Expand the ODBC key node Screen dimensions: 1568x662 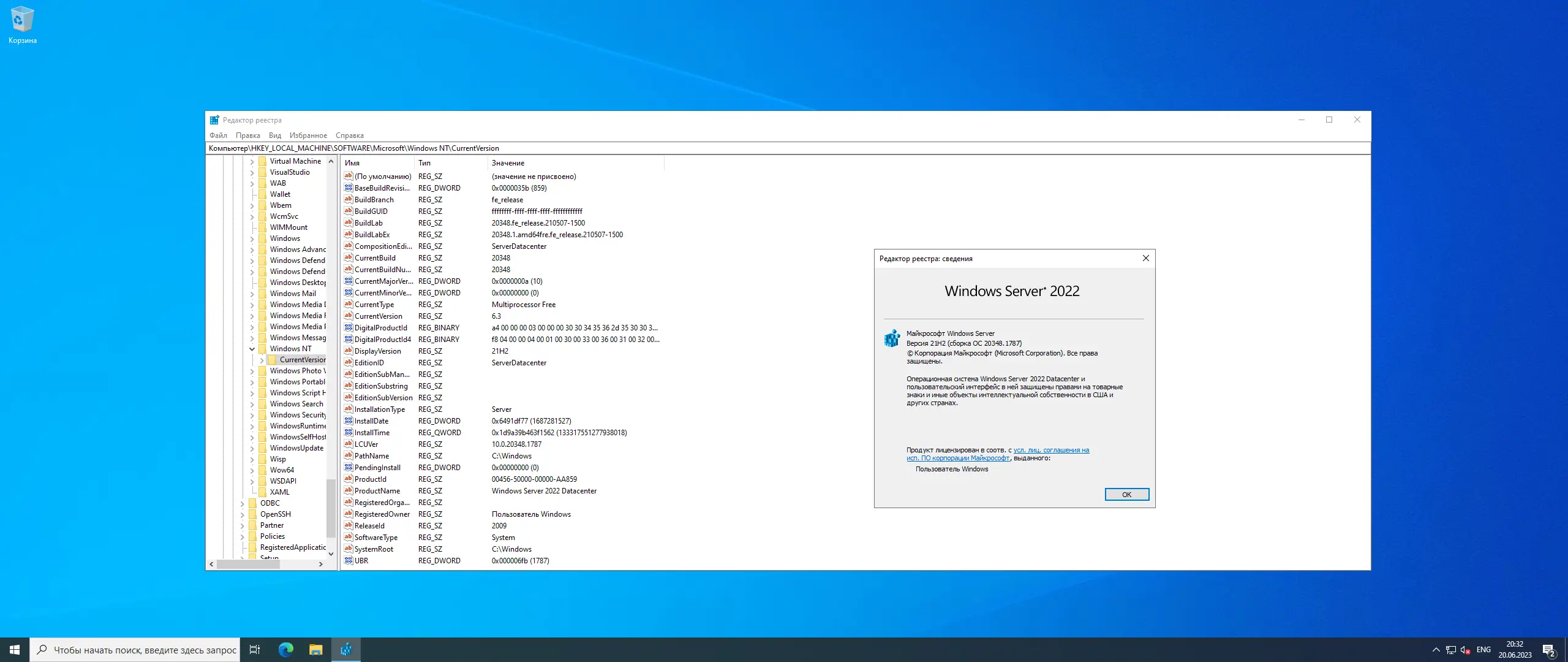(x=242, y=503)
